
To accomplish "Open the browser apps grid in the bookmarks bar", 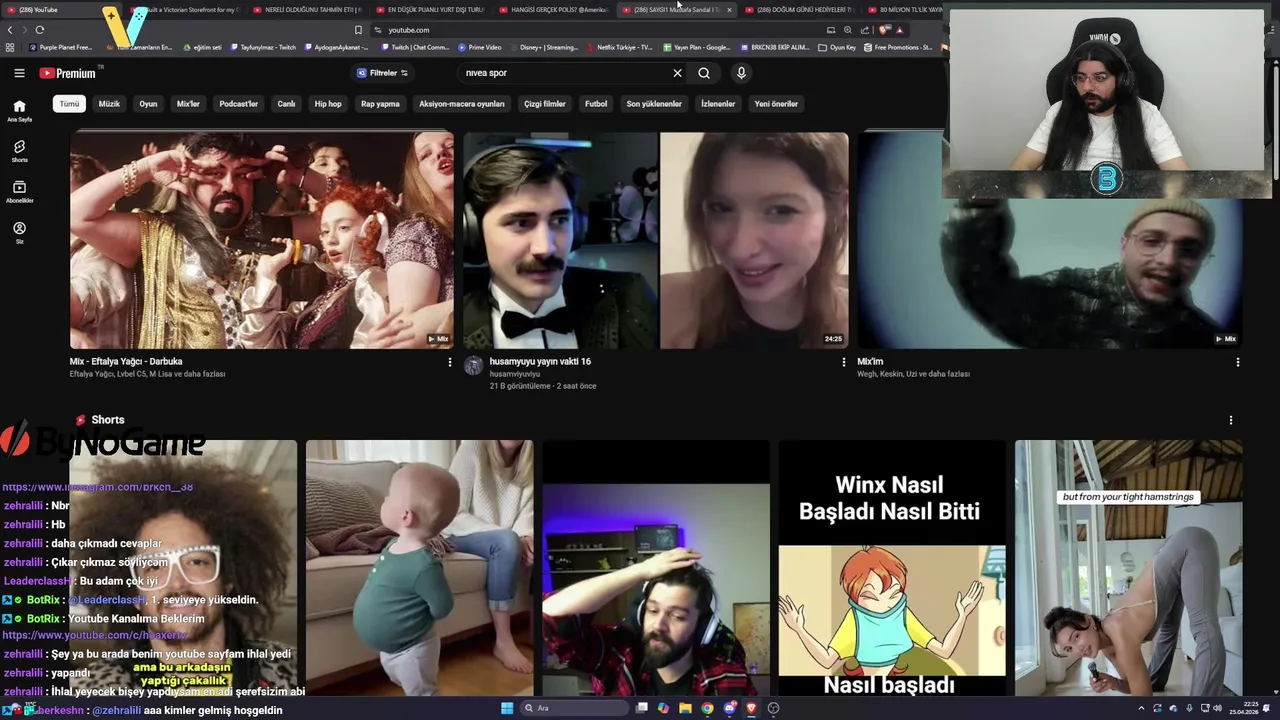I will [x=10, y=47].
